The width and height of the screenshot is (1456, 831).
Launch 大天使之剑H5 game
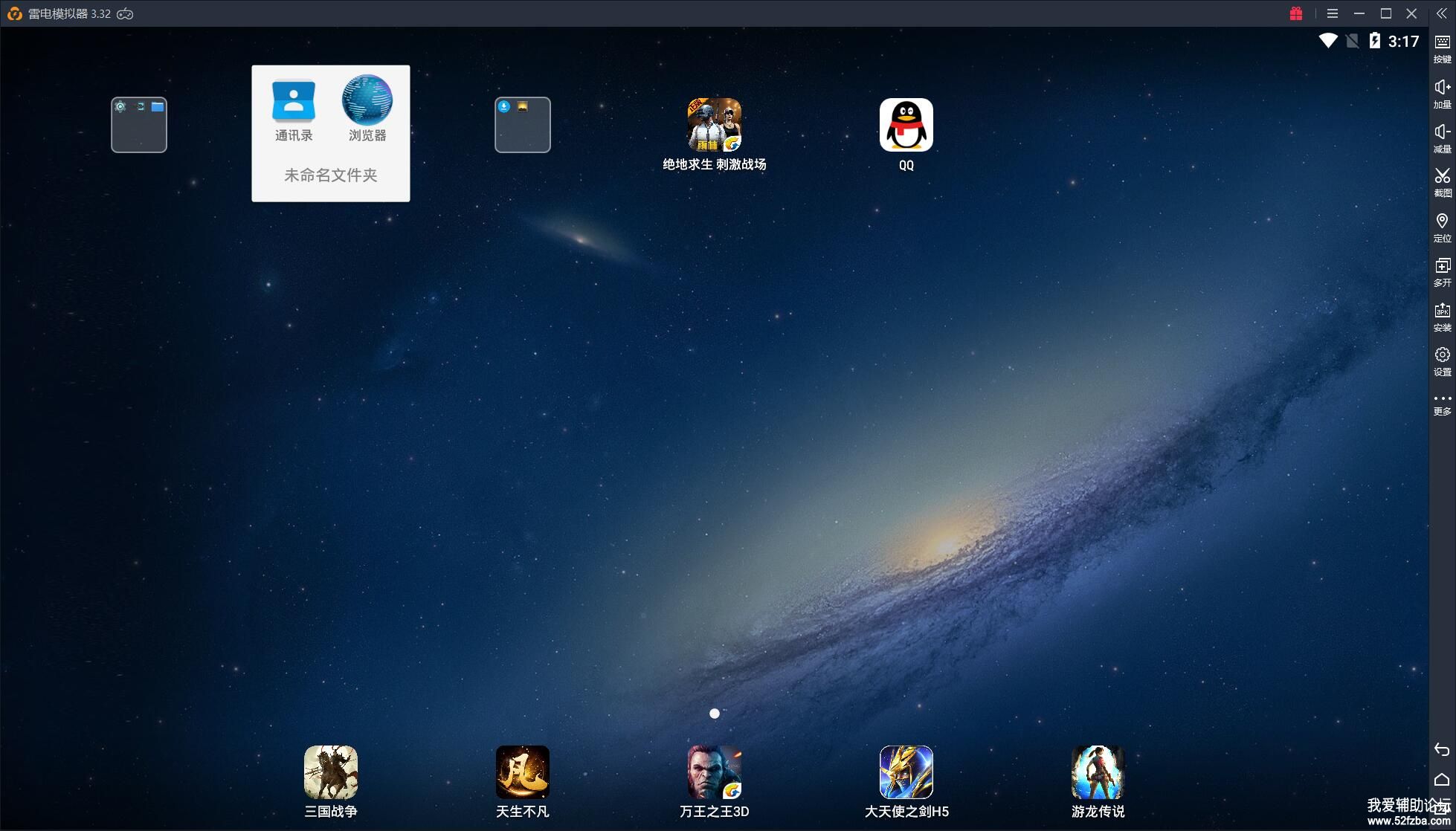tap(906, 782)
